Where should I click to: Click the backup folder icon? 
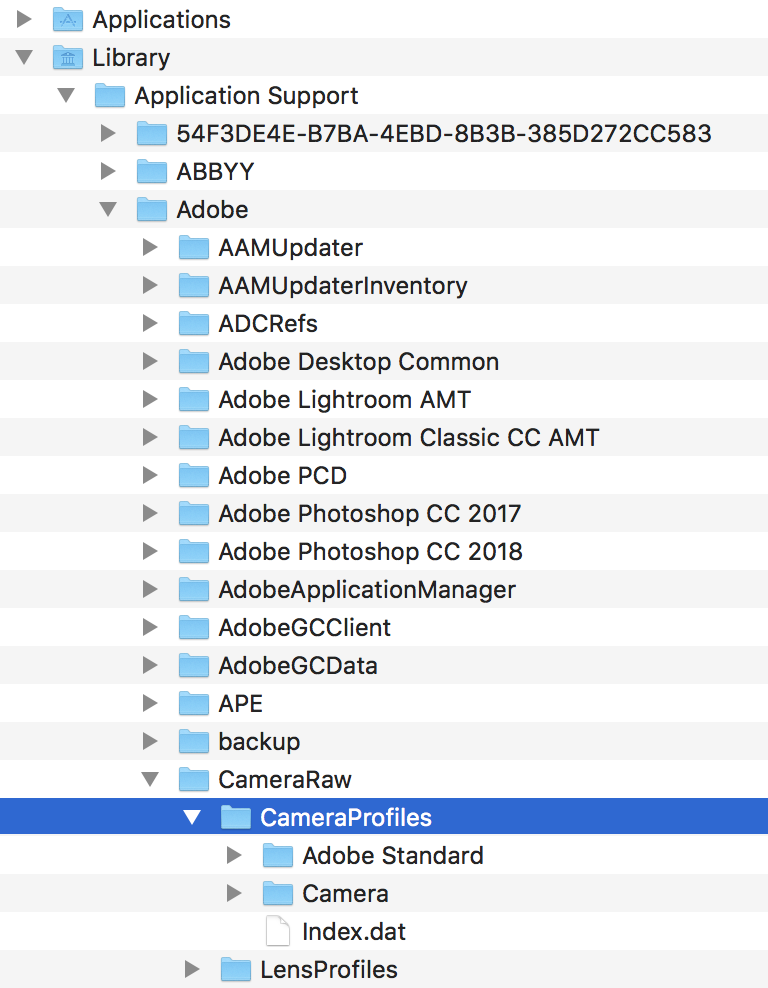point(194,742)
